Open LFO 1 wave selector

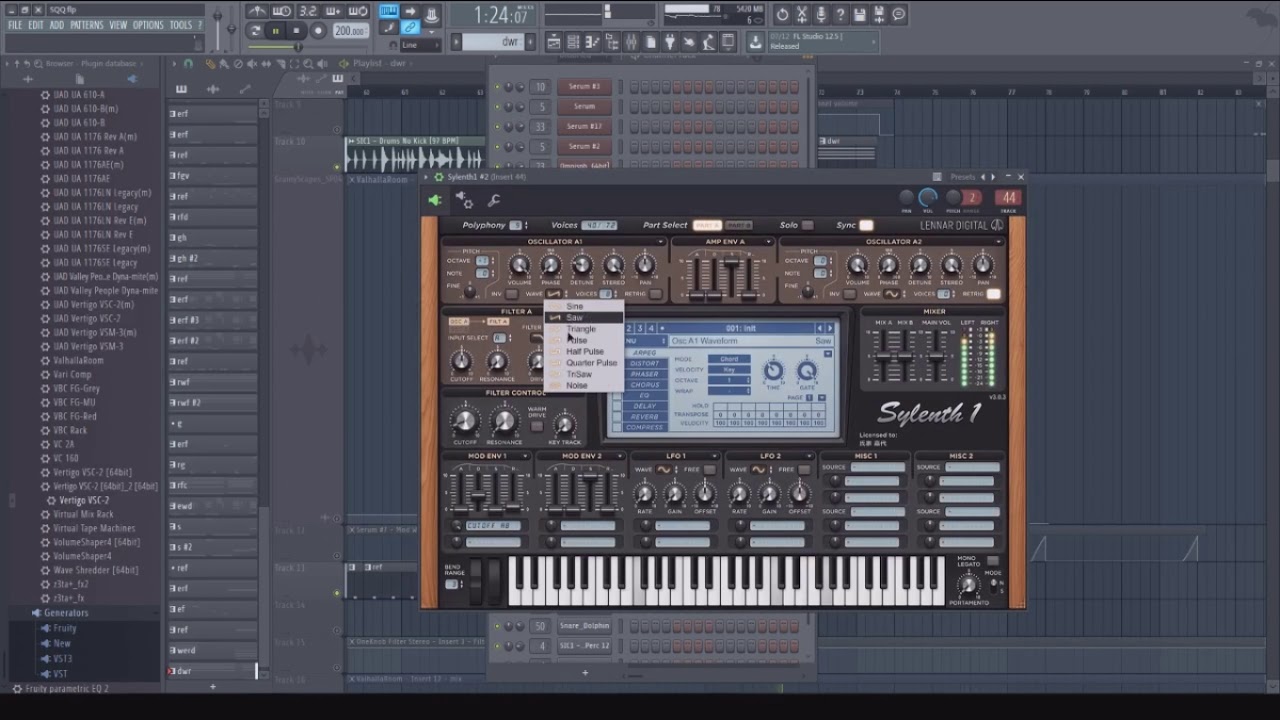(x=664, y=469)
